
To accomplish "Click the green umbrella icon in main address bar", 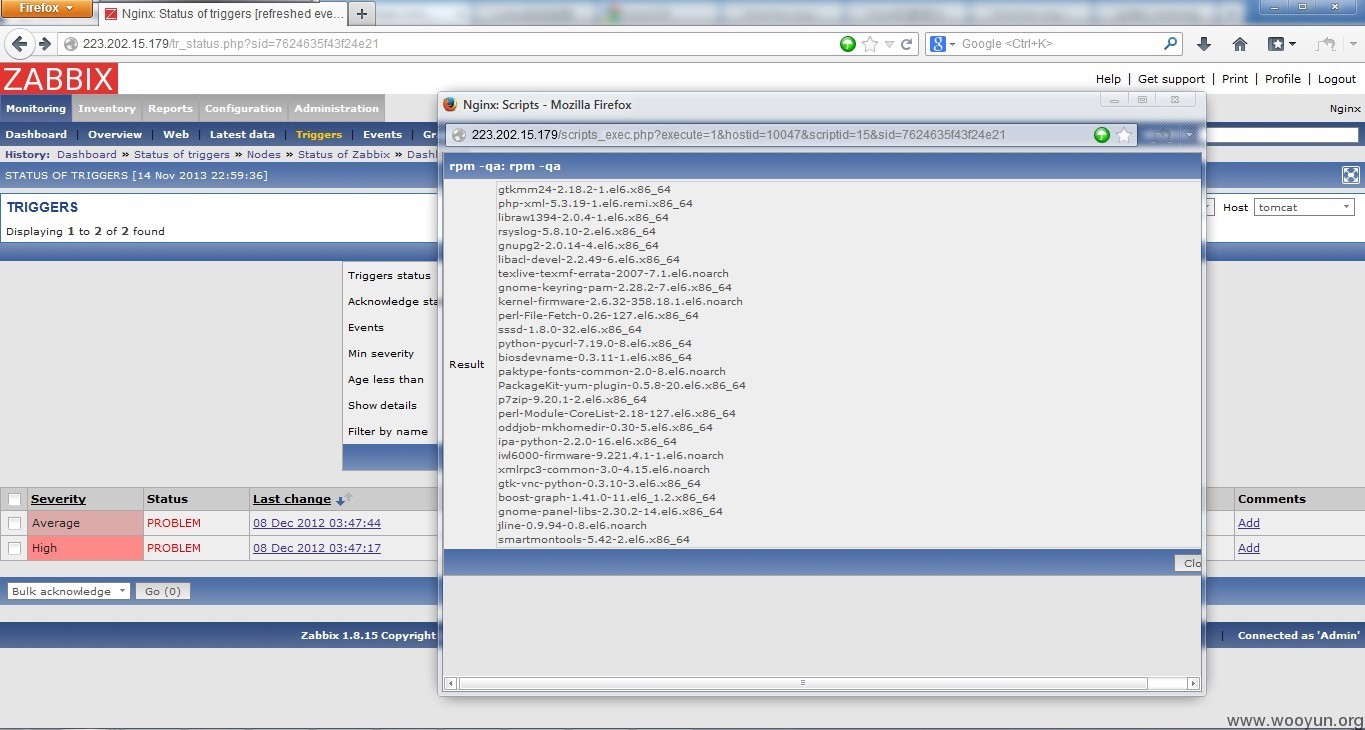I will [848, 44].
